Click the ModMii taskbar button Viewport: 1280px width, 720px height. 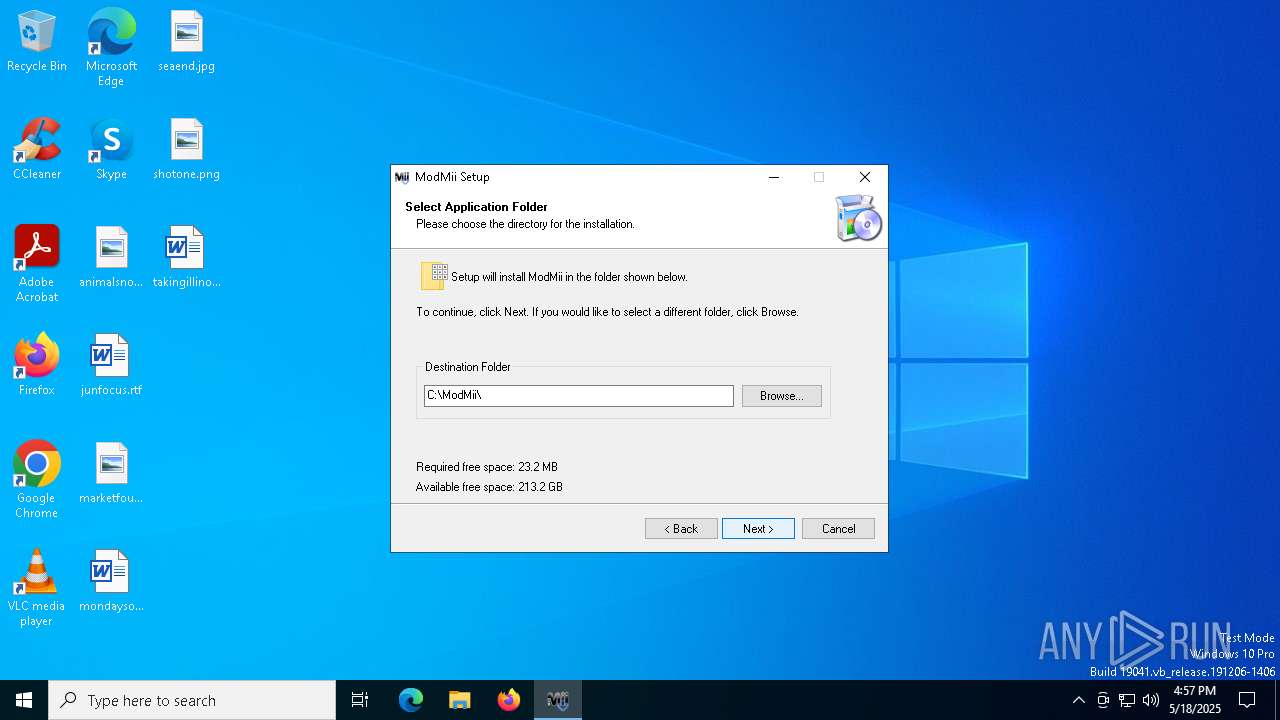click(558, 700)
